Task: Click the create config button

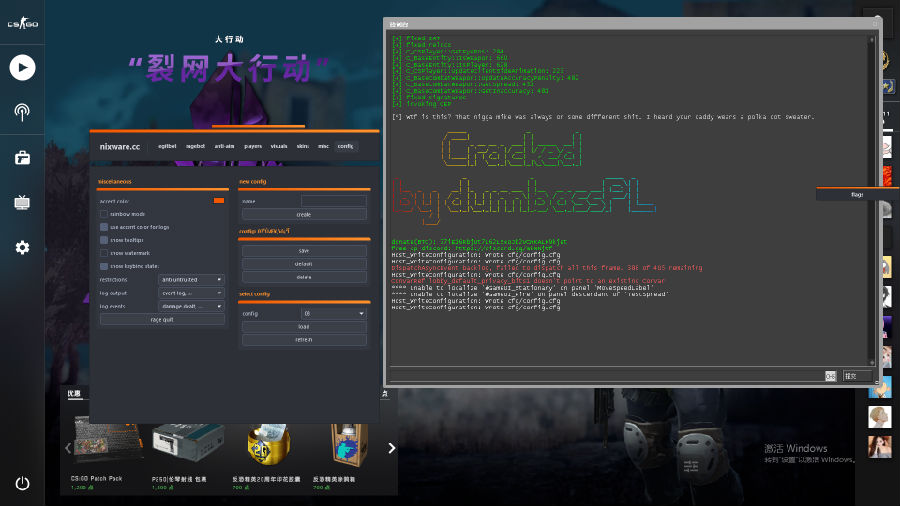Action: (304, 215)
